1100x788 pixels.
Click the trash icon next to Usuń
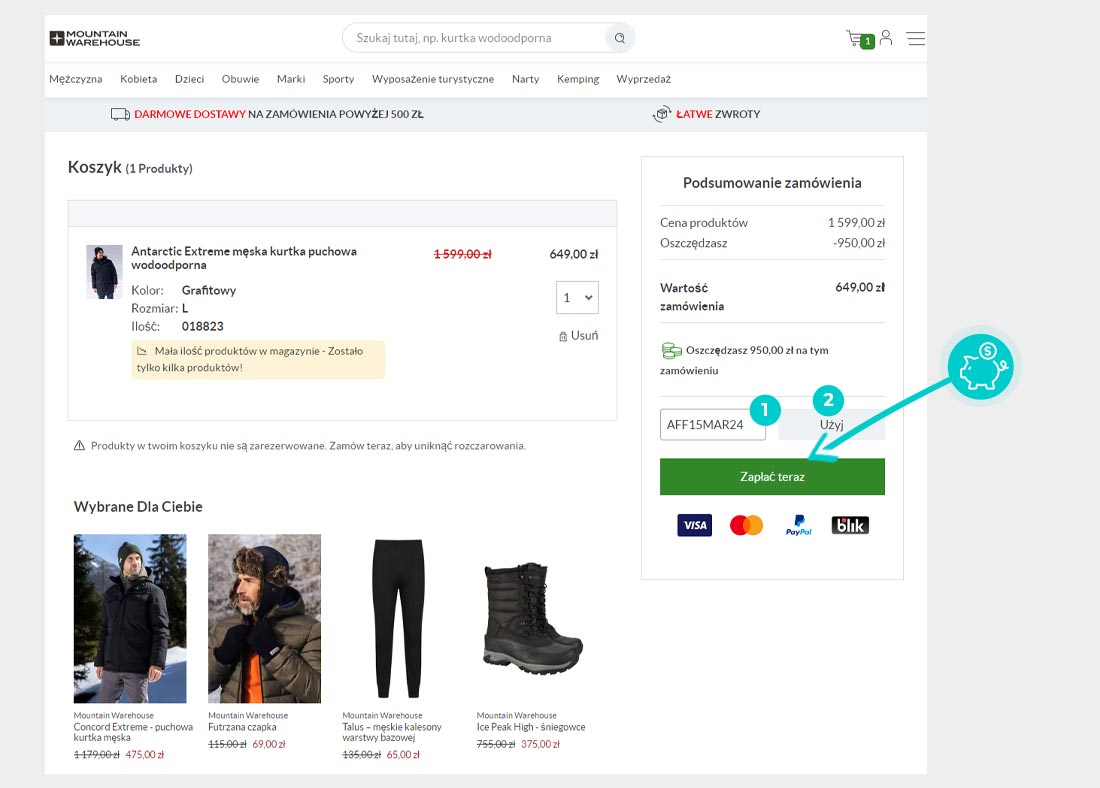coord(563,337)
